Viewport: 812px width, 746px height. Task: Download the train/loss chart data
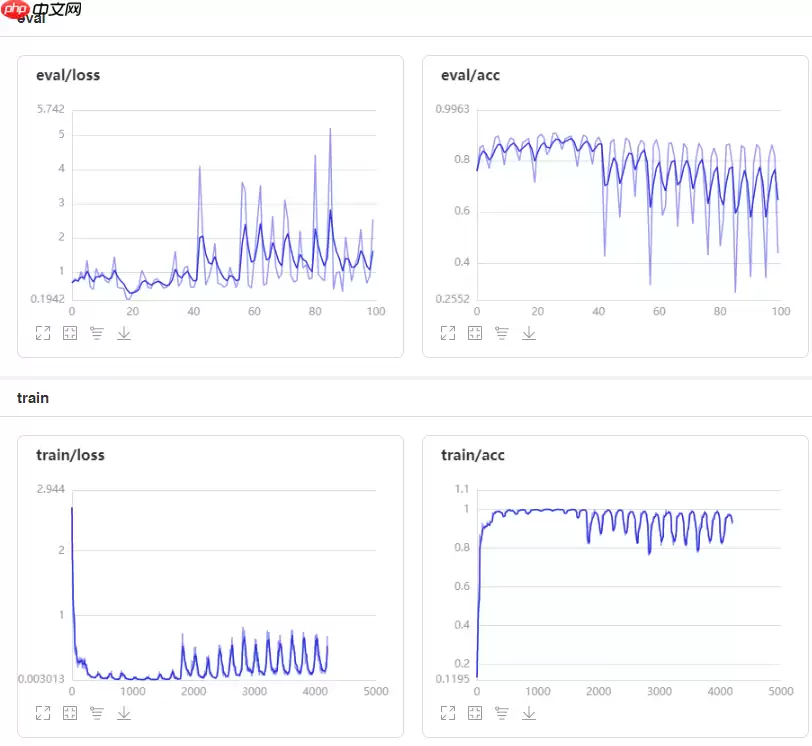click(x=124, y=713)
